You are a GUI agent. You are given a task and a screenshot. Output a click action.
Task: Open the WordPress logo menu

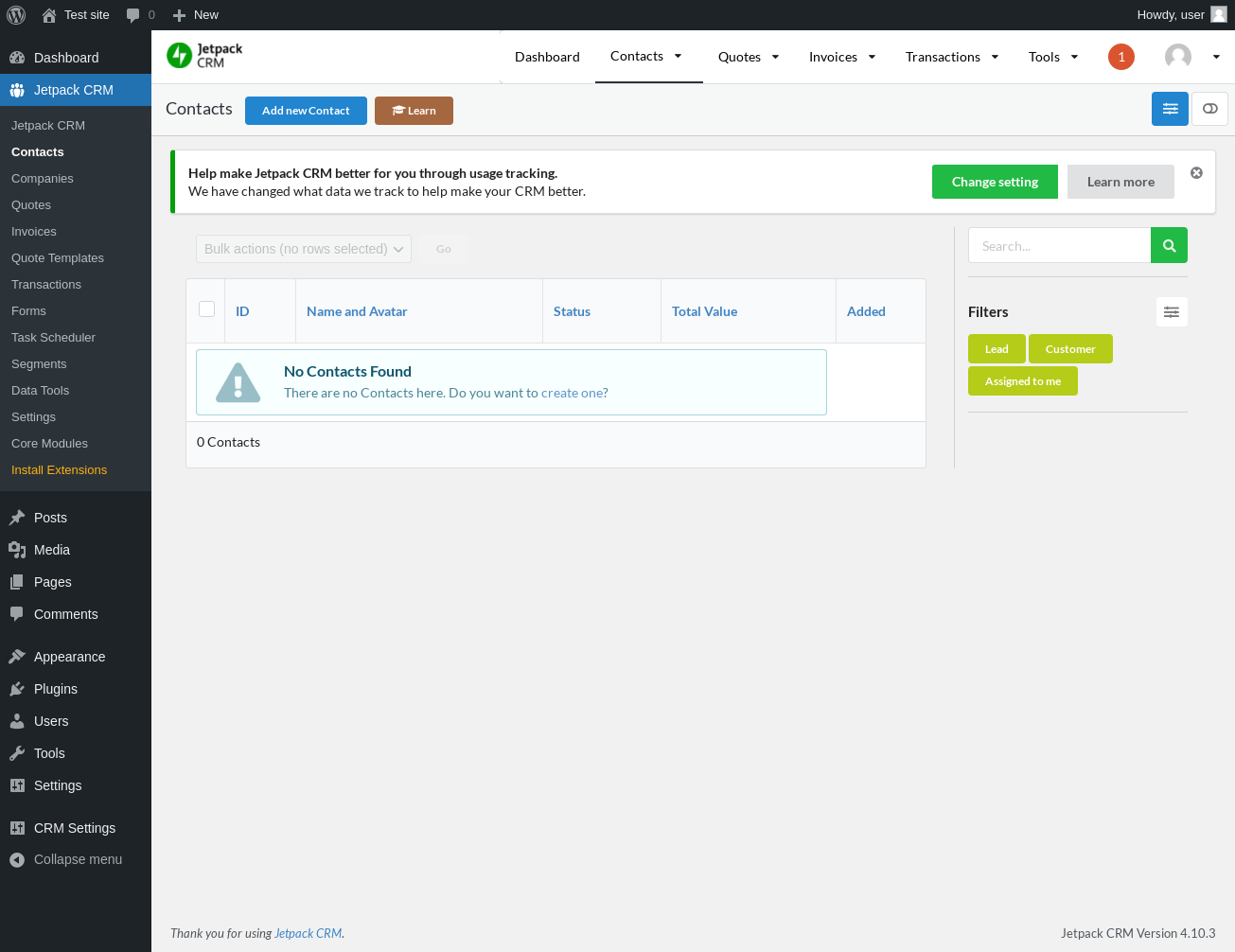(x=16, y=15)
